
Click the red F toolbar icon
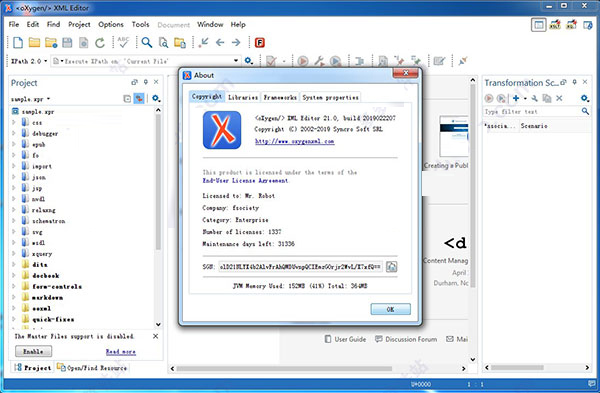pos(260,42)
